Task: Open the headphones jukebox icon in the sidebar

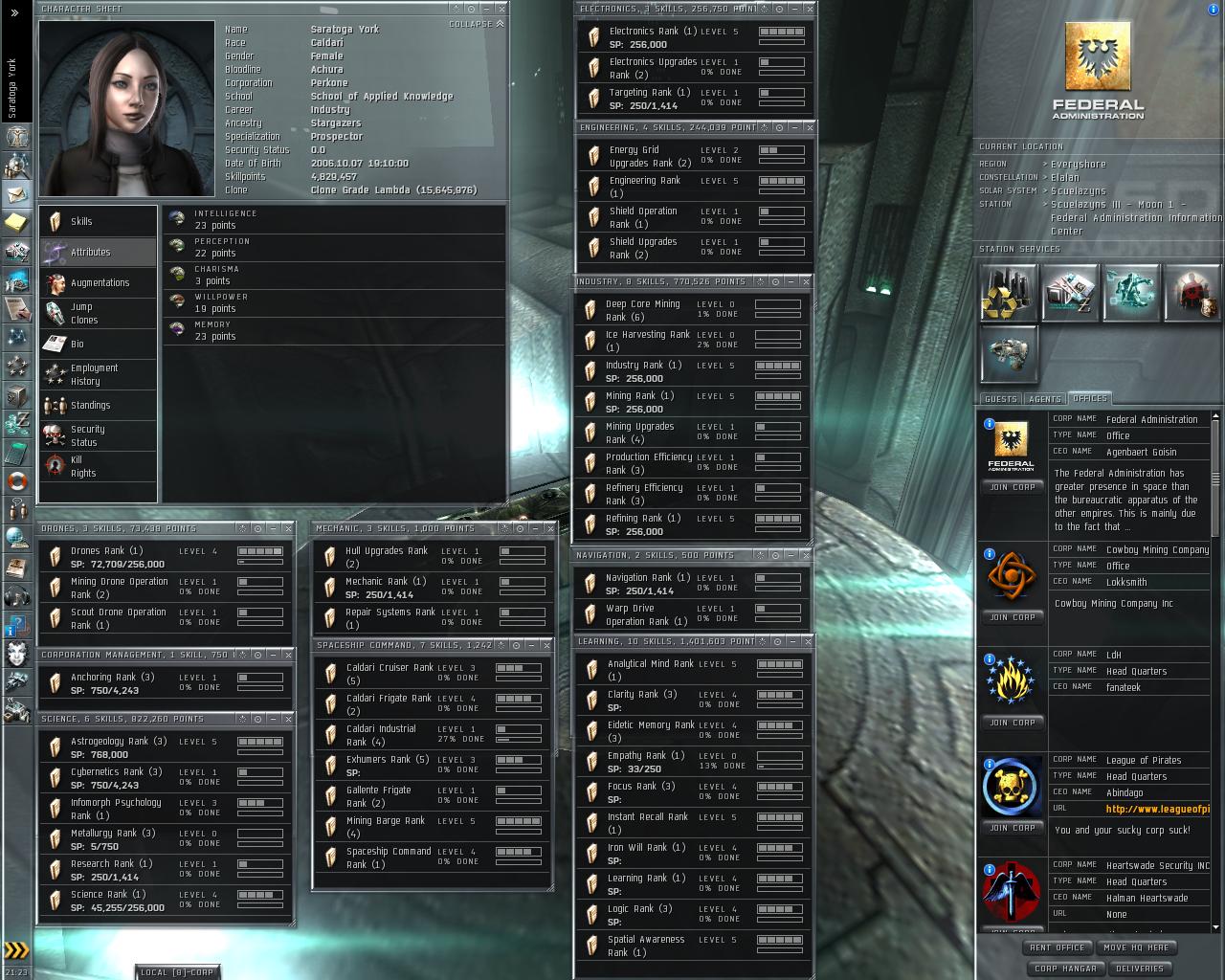Action: 16,596
